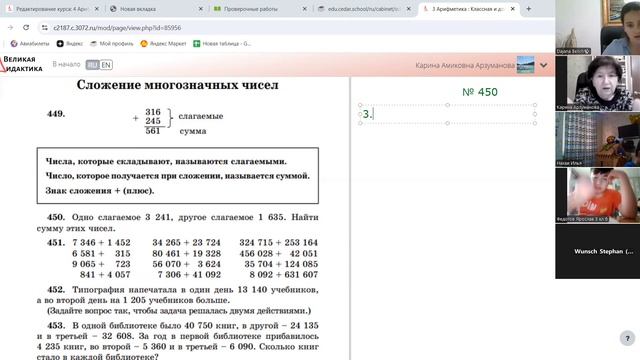Screen dimensions: 640x360
Task: Select Wunsch Stephan participant tile
Action: click(598, 251)
